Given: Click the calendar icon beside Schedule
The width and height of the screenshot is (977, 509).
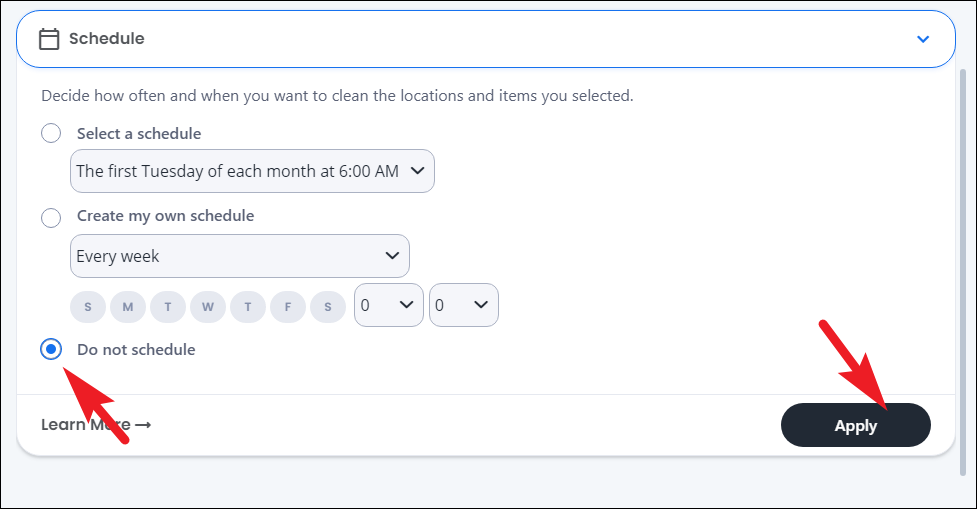Looking at the screenshot, I should [48, 39].
